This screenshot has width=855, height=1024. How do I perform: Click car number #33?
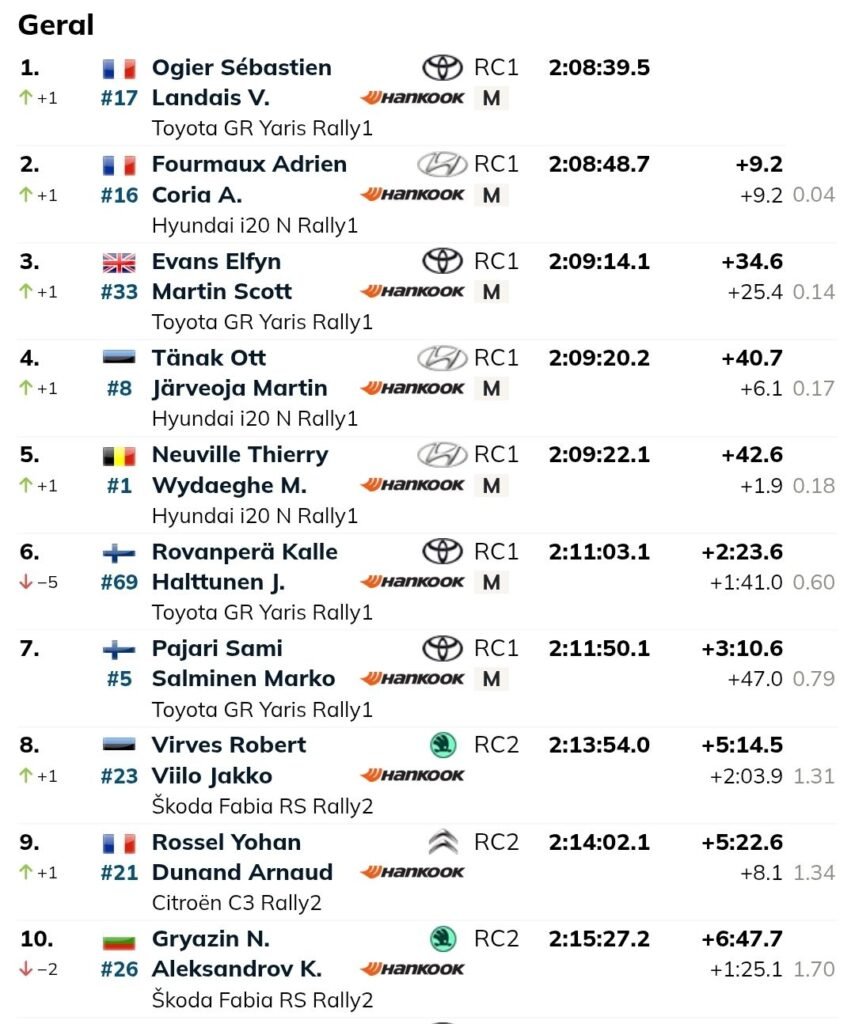pyautogui.click(x=119, y=292)
